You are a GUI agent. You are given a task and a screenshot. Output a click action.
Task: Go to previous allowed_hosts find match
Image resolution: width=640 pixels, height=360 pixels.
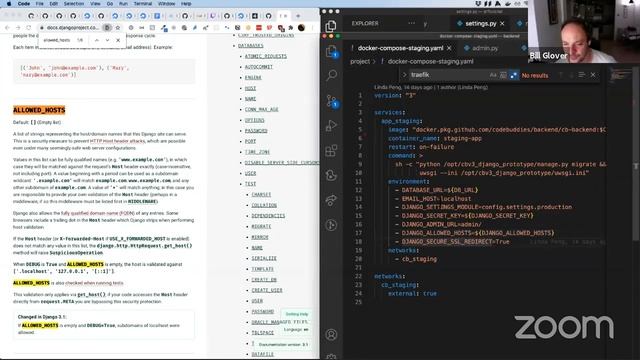[97, 40]
